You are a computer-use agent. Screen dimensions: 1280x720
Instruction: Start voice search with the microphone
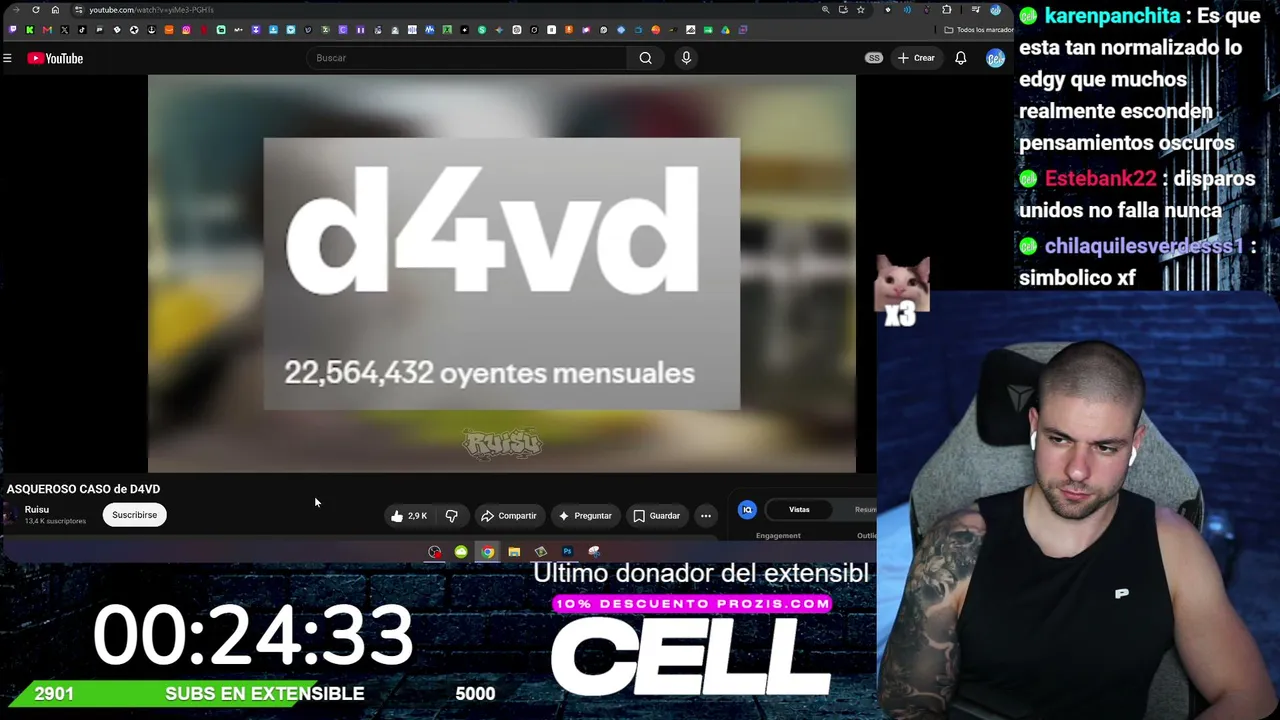point(686,58)
